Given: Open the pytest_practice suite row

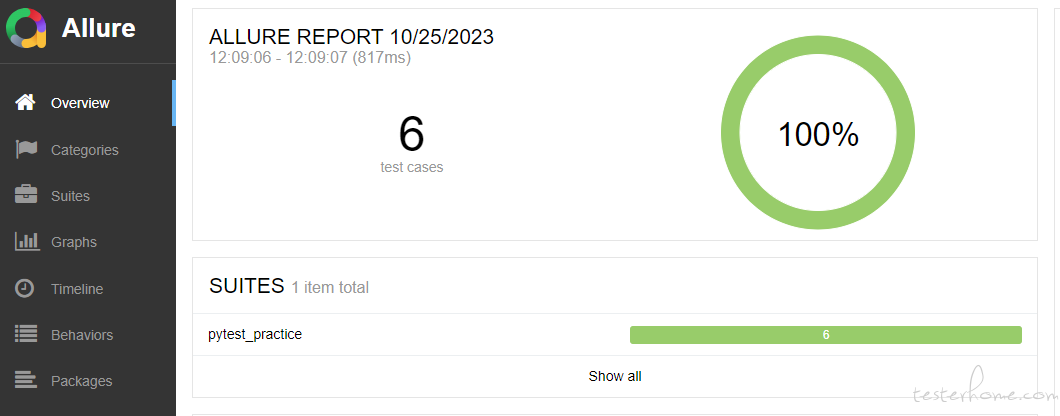Looking at the screenshot, I should (615, 335).
